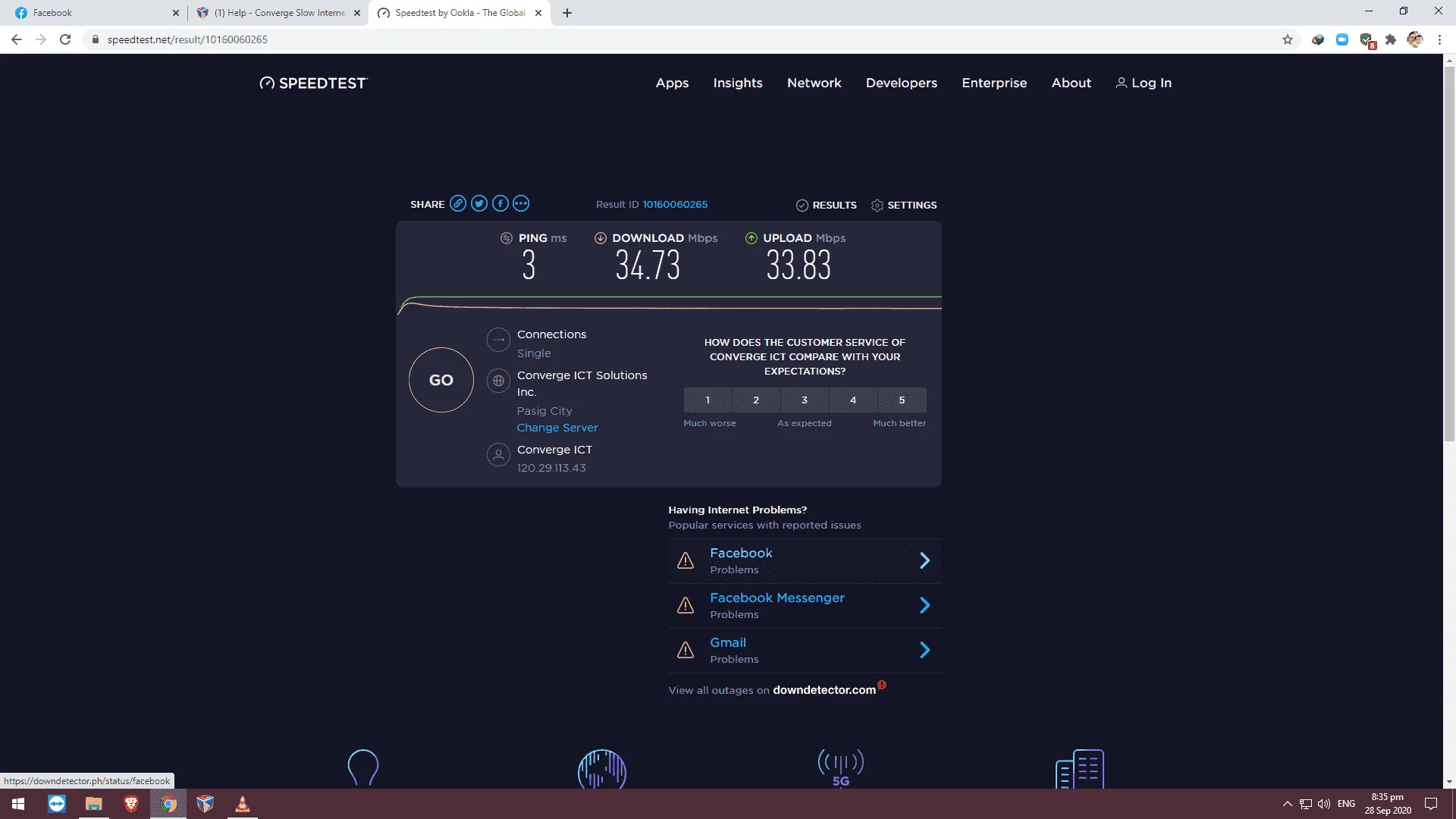
Task: Click the Connections single mode icon
Action: point(498,340)
